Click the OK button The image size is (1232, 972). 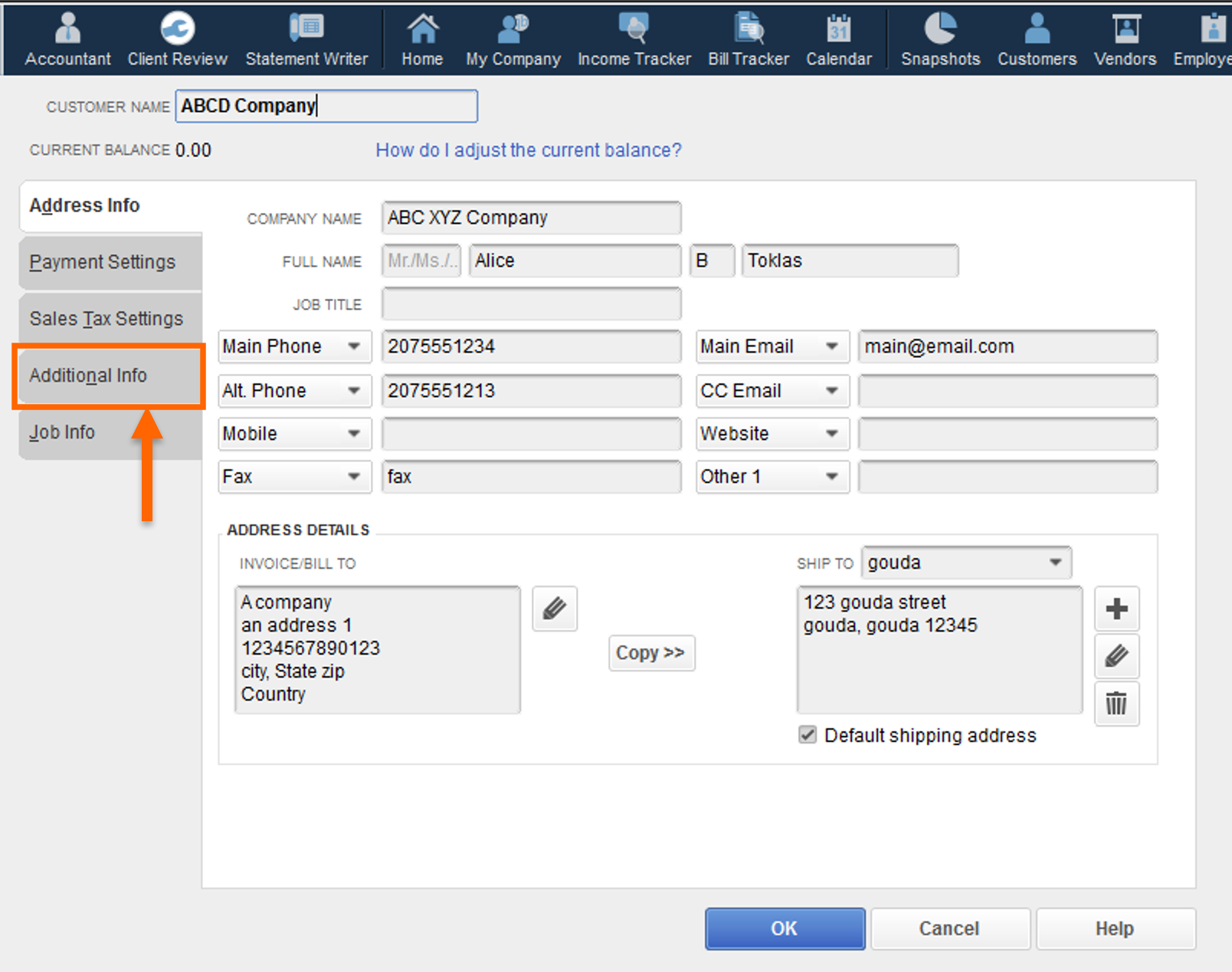pyautogui.click(x=785, y=928)
